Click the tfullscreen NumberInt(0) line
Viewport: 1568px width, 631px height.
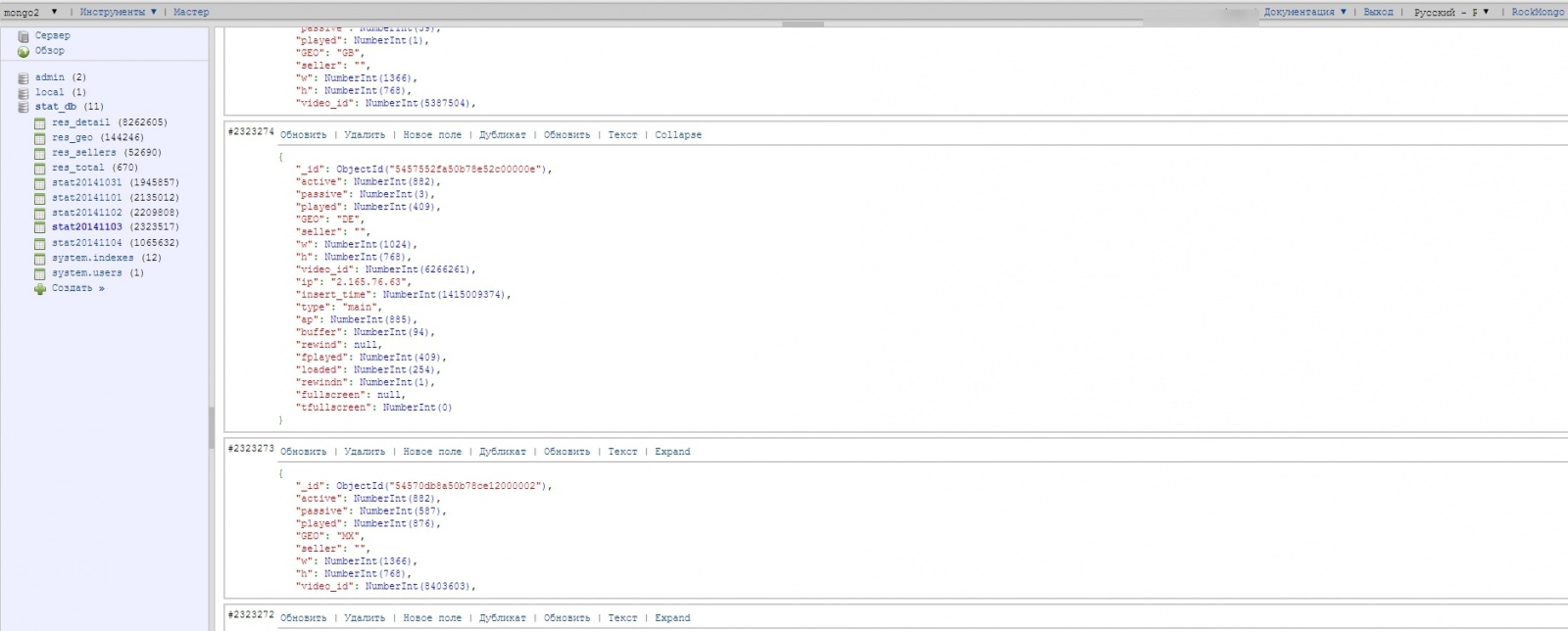[x=374, y=408]
